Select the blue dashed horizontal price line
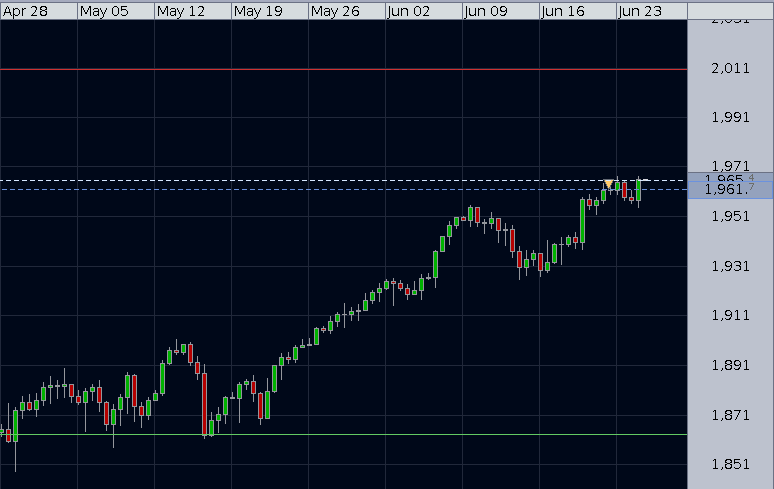Image resolution: width=774 pixels, height=489 pixels. [344, 189]
